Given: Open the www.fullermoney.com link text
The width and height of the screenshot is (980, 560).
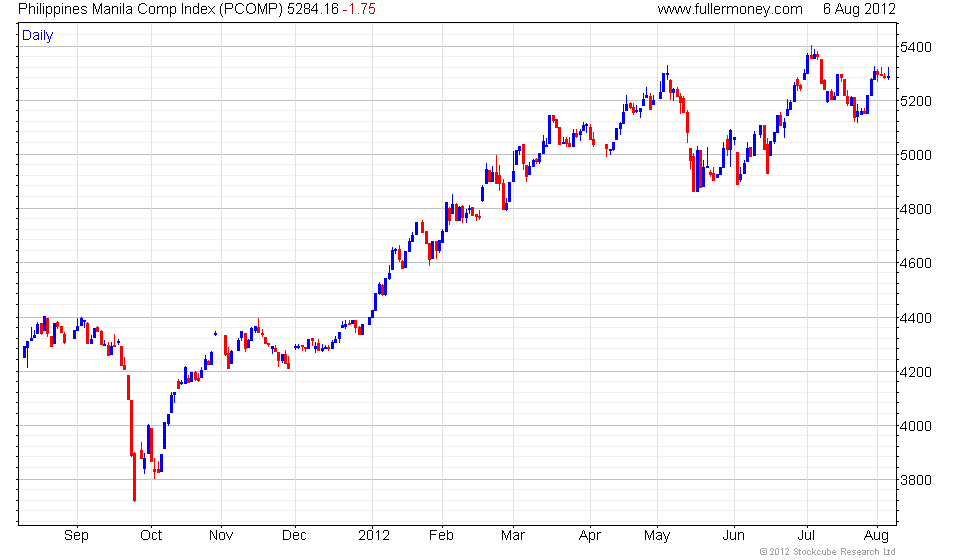Looking at the screenshot, I should click(x=730, y=9).
